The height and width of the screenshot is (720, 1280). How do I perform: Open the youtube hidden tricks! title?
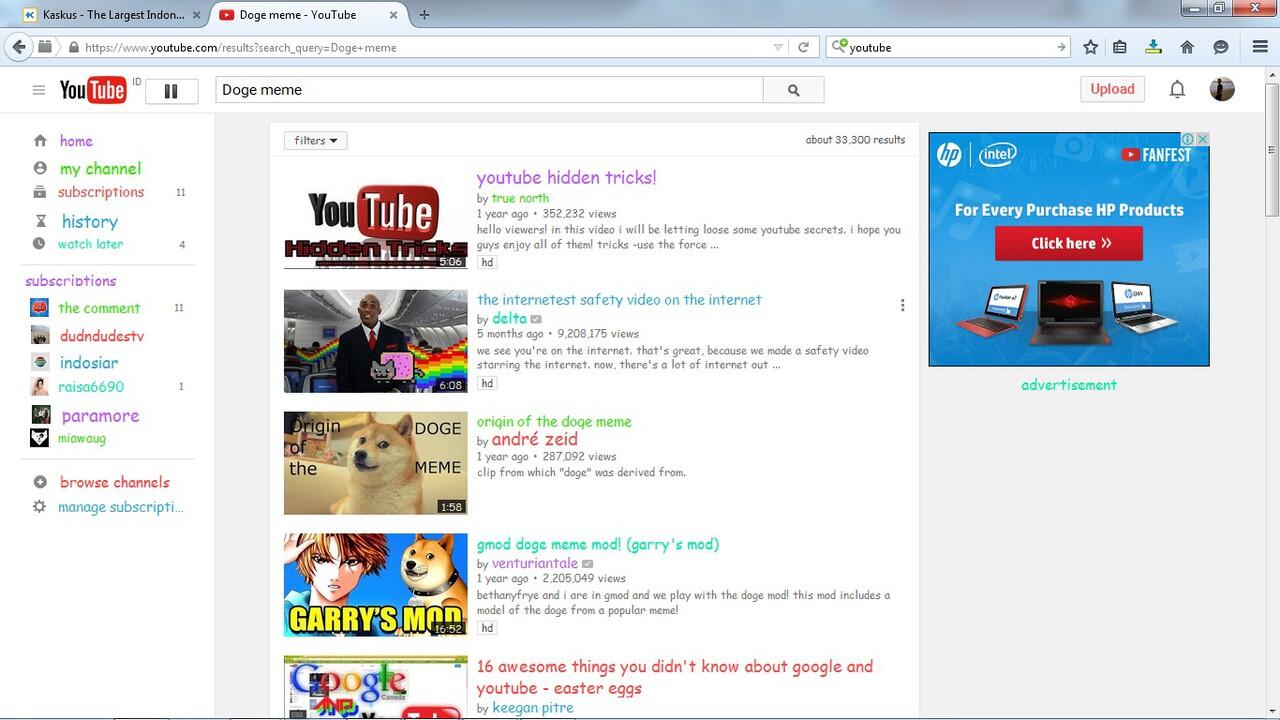point(567,178)
